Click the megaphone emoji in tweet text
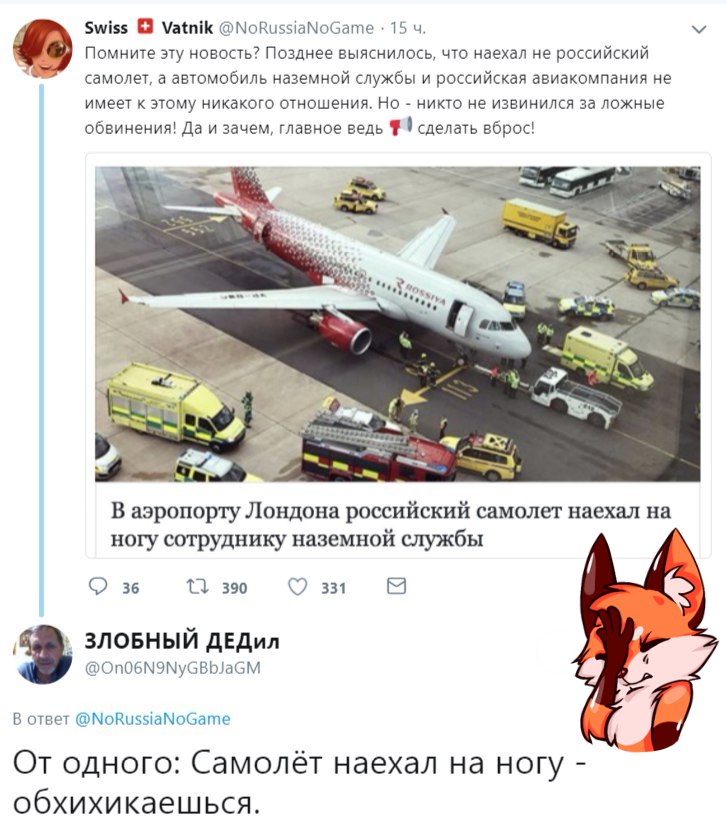 tap(400, 126)
